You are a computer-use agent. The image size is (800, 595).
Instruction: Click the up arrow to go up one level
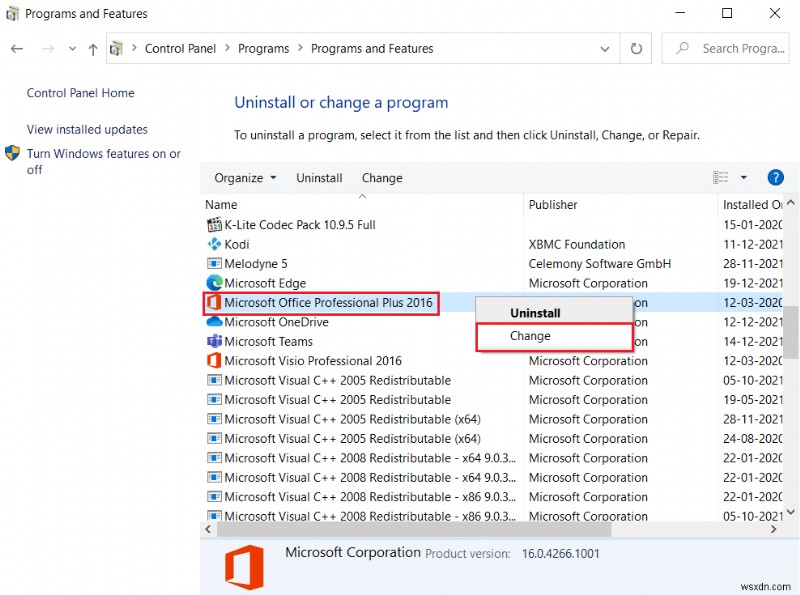click(92, 48)
